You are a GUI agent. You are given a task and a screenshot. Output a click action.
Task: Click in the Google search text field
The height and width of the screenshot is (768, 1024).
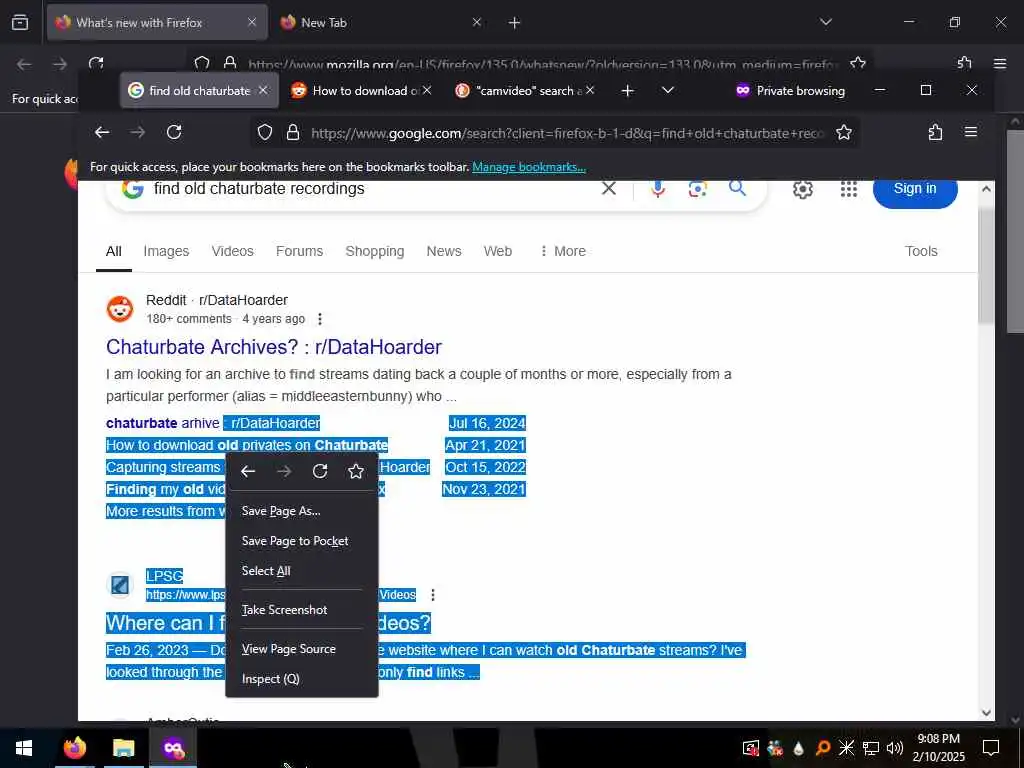[372, 189]
